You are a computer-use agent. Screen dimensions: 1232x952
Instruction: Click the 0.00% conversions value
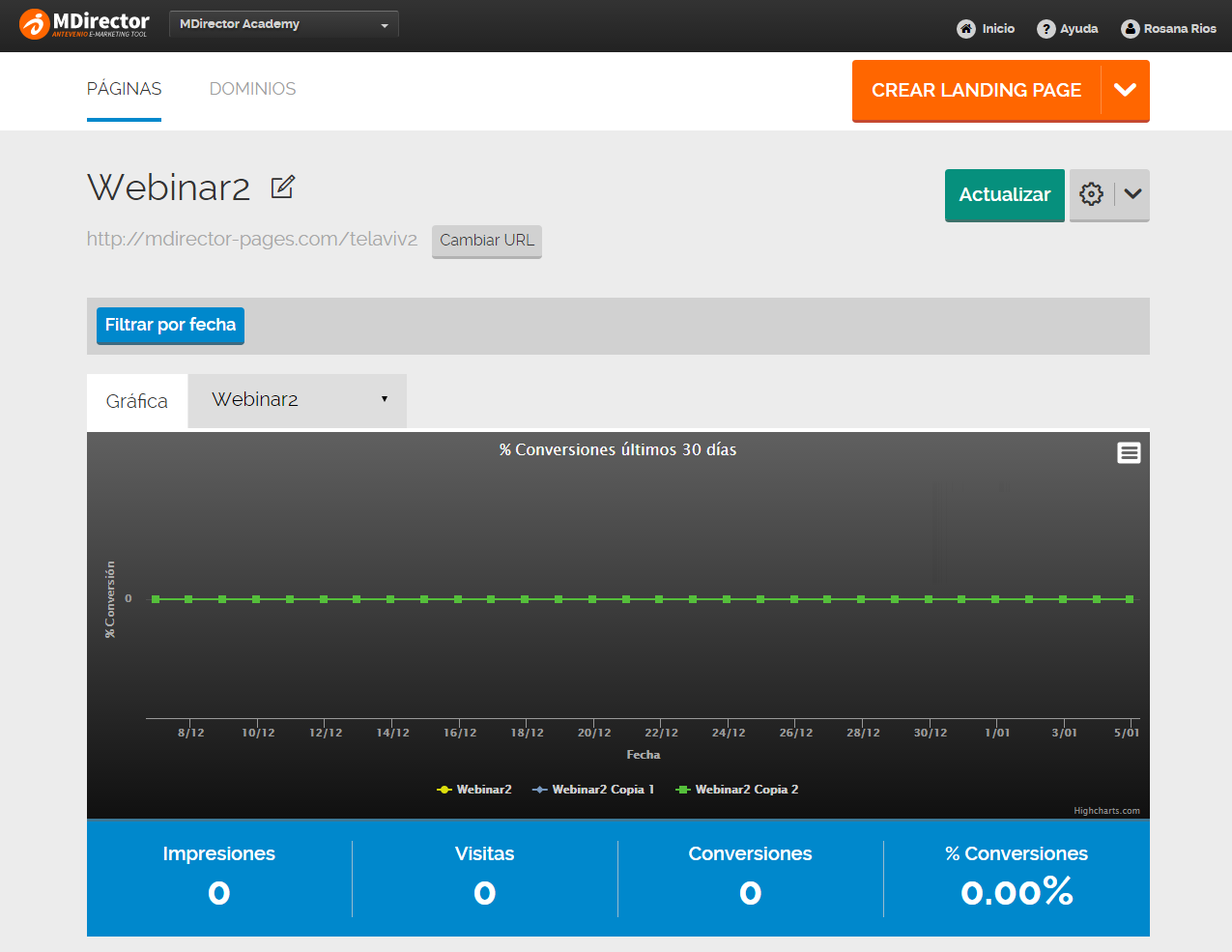tap(1017, 892)
